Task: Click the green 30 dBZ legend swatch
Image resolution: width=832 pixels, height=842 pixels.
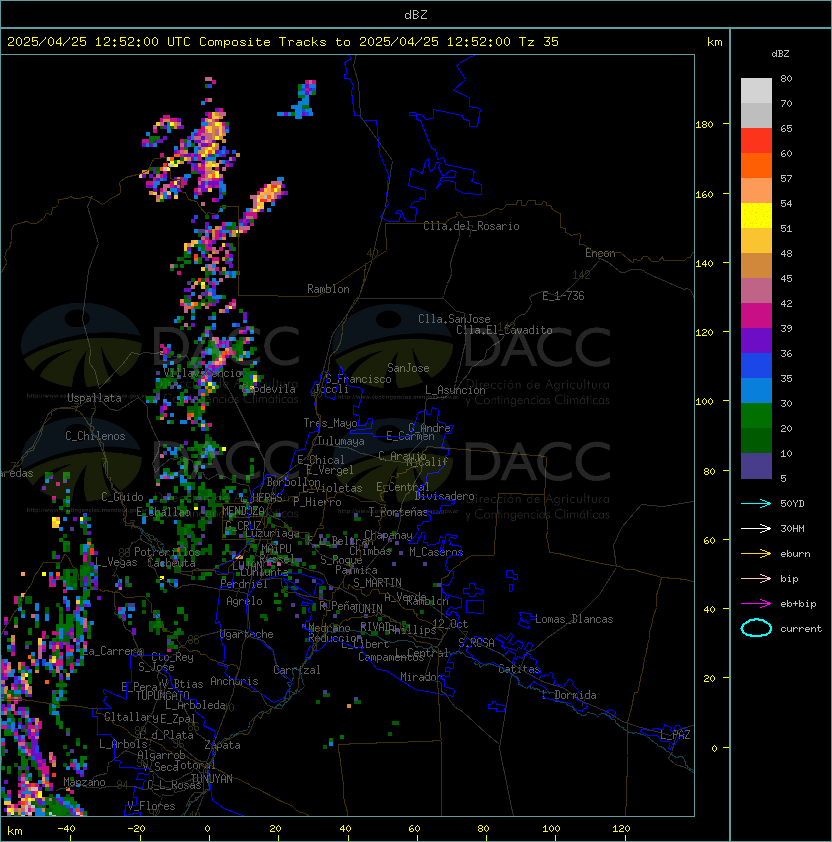Action: (x=756, y=416)
